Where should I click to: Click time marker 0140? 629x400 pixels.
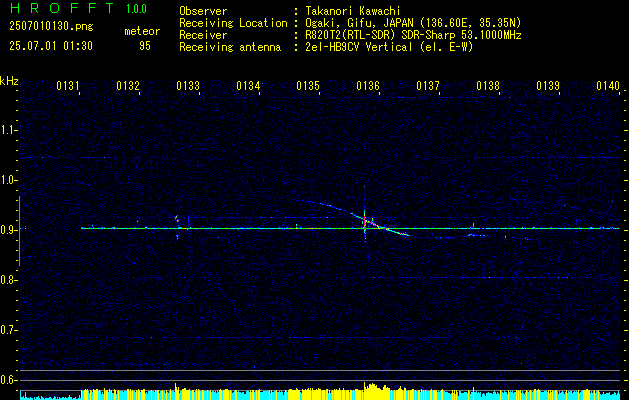608,86
